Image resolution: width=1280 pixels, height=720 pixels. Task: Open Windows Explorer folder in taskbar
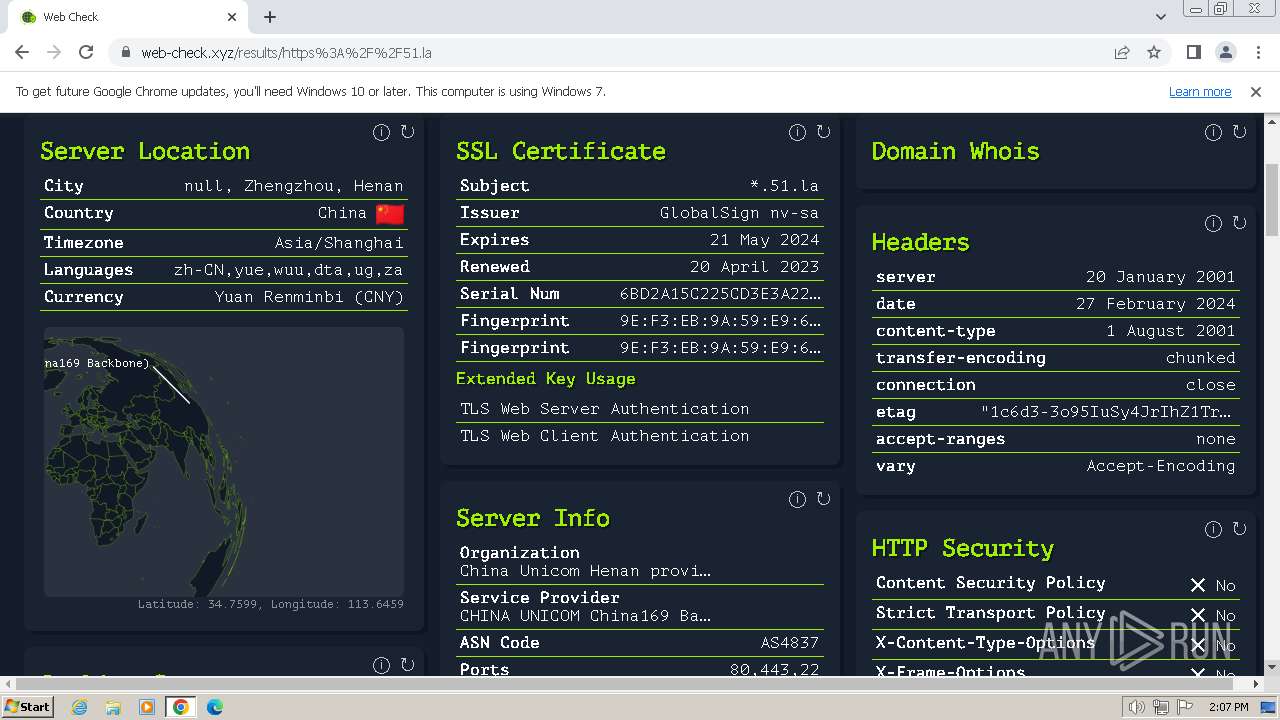tap(113, 707)
